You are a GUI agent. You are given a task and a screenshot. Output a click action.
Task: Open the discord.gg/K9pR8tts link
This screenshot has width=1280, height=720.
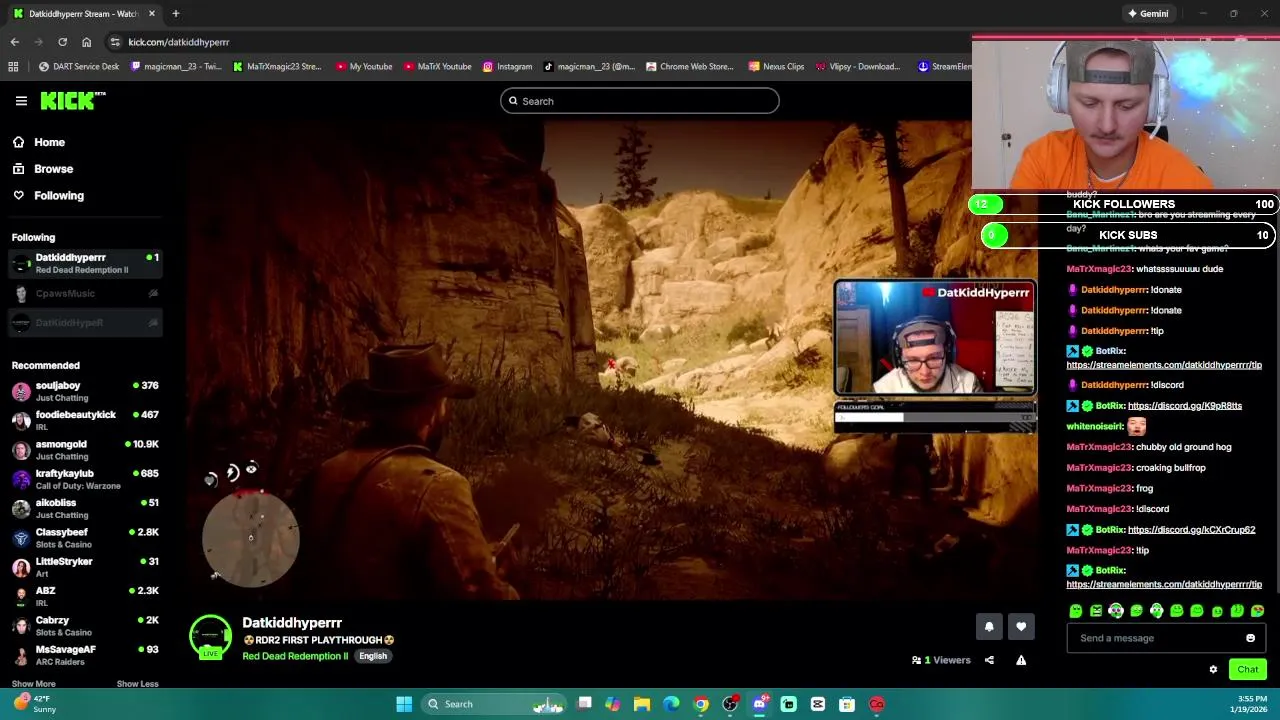1185,406
